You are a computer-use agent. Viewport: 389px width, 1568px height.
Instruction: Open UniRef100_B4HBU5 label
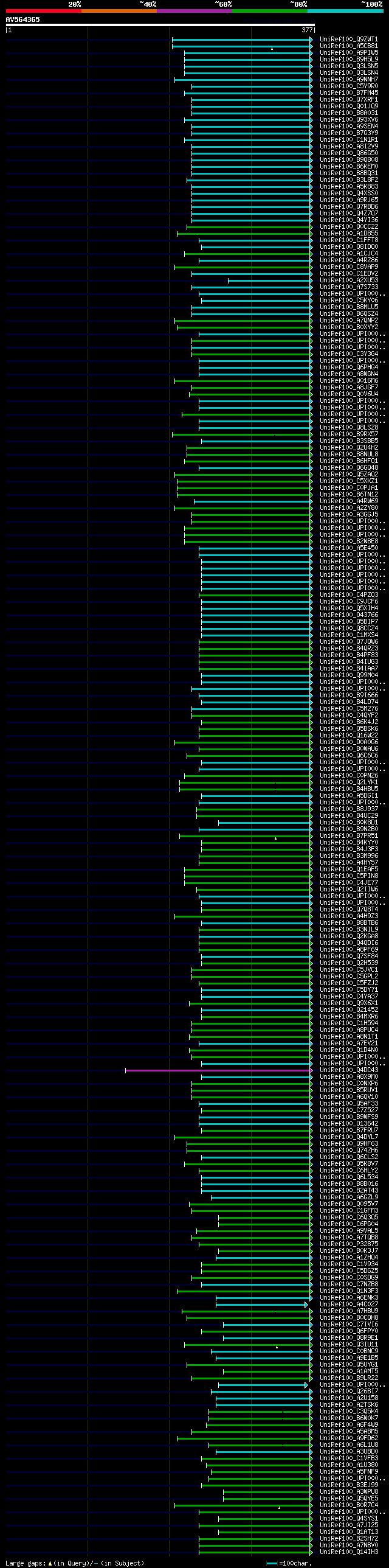[349, 790]
